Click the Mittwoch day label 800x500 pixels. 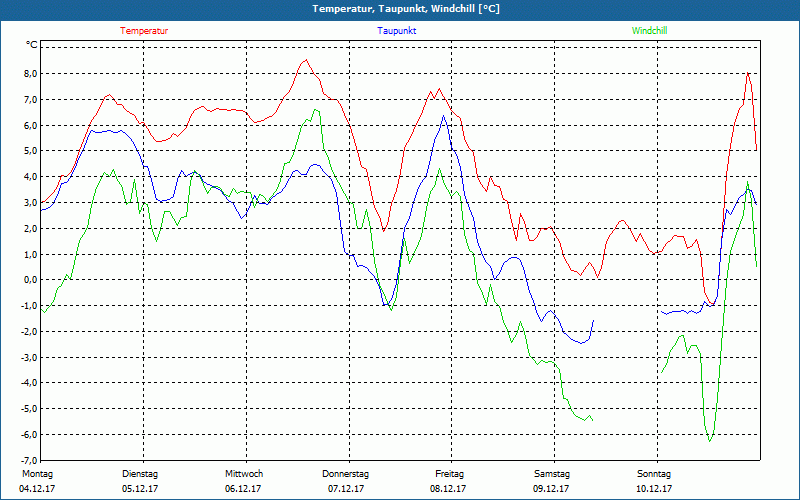click(x=244, y=474)
